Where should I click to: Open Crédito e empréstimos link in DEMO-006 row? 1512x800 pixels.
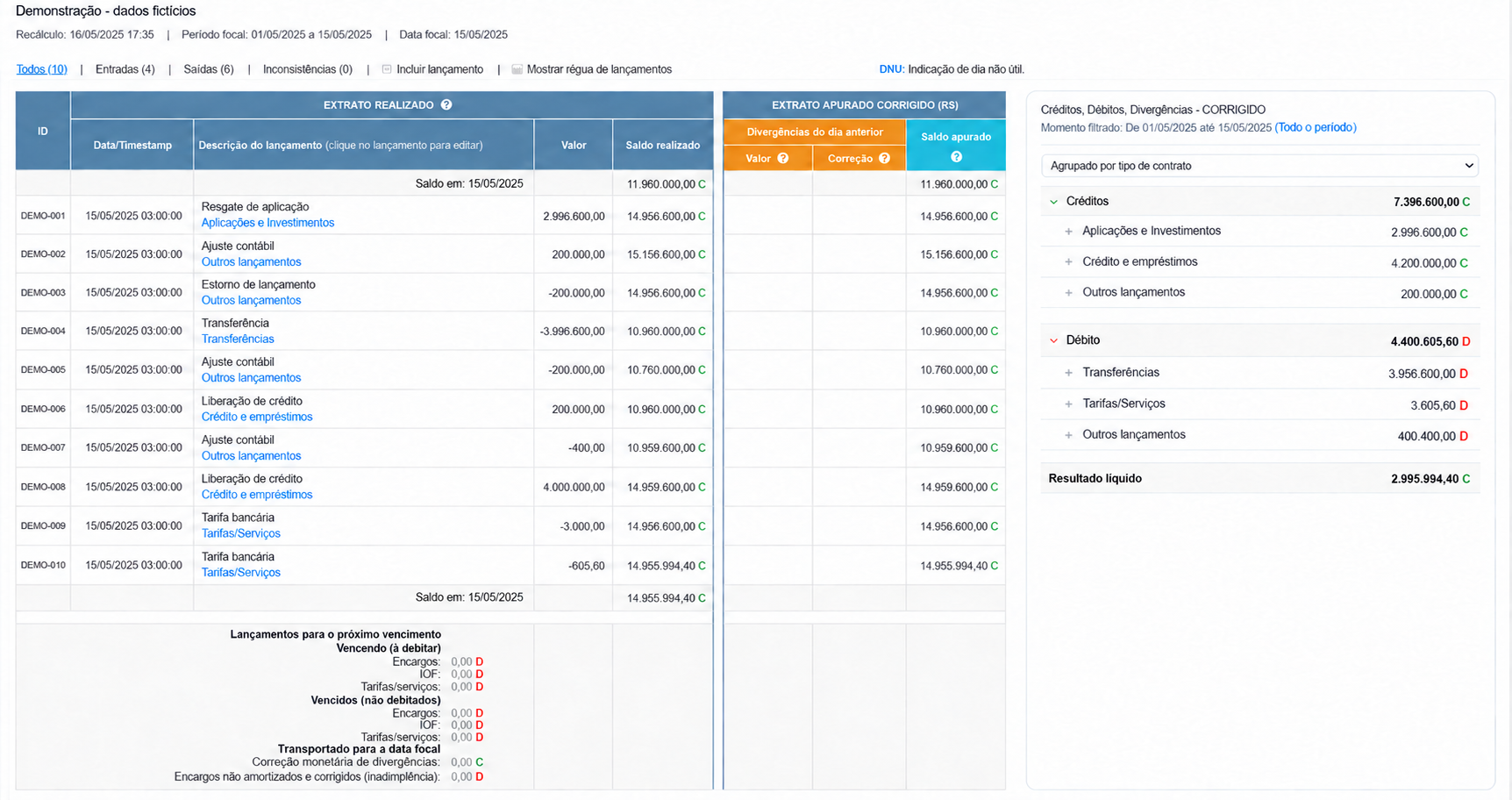pyautogui.click(x=257, y=418)
